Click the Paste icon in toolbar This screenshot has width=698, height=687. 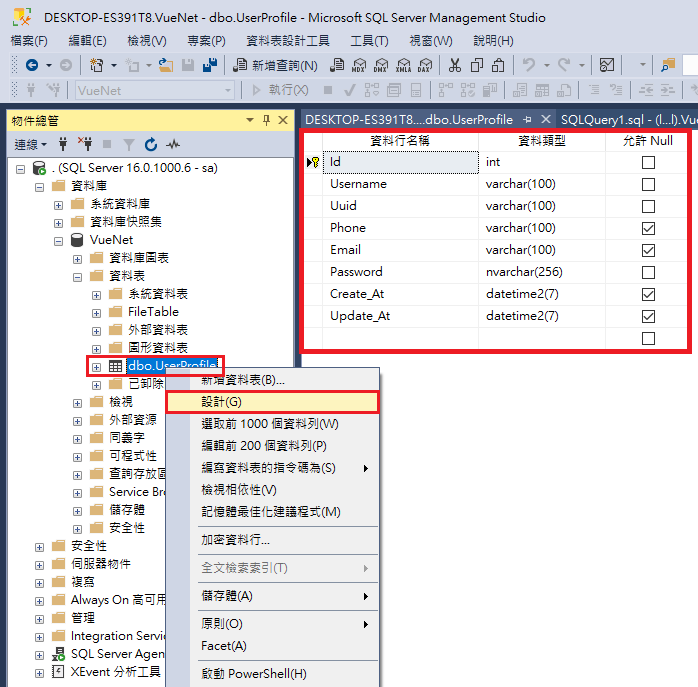(498, 65)
